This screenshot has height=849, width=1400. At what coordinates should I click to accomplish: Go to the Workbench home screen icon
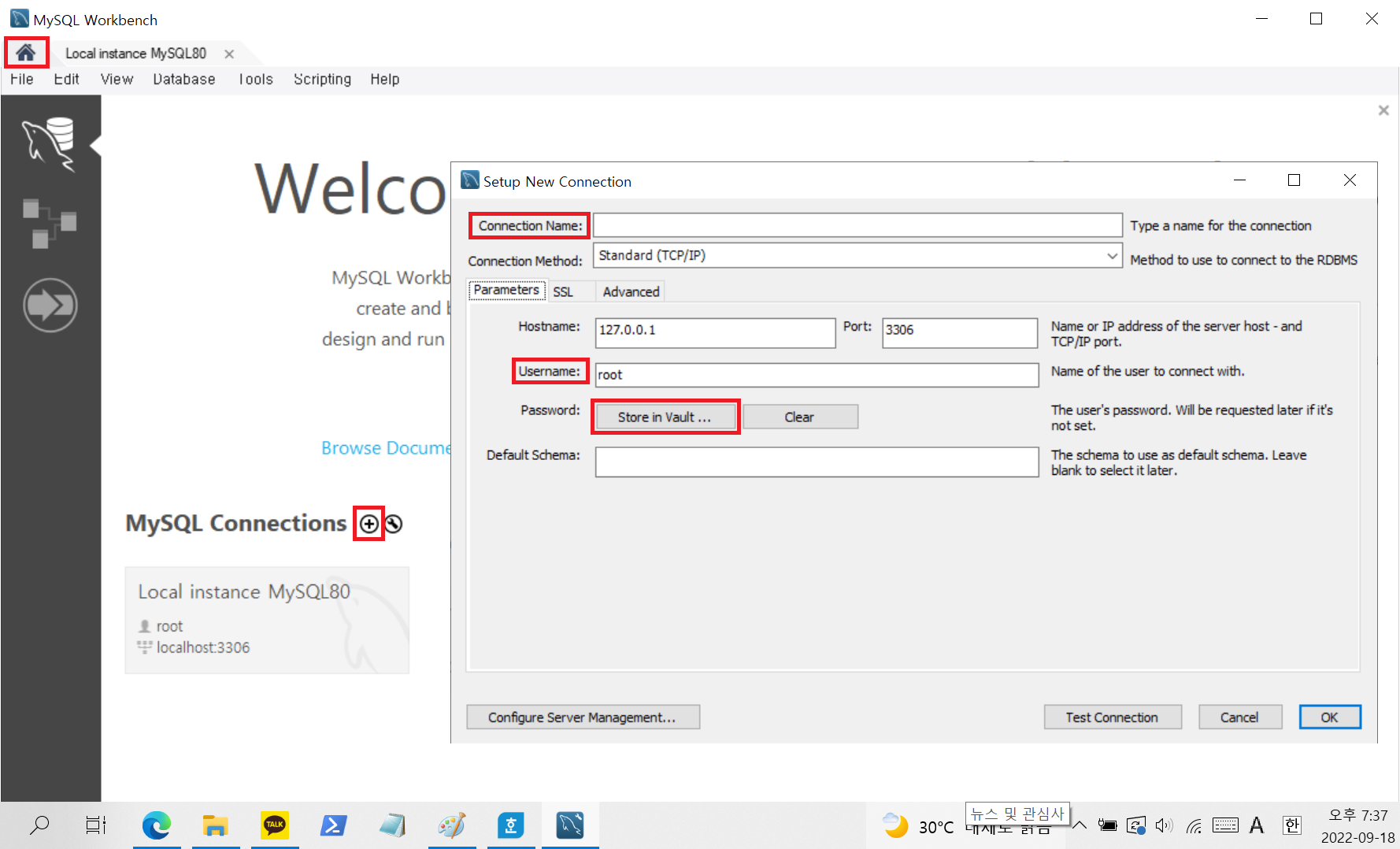26,53
